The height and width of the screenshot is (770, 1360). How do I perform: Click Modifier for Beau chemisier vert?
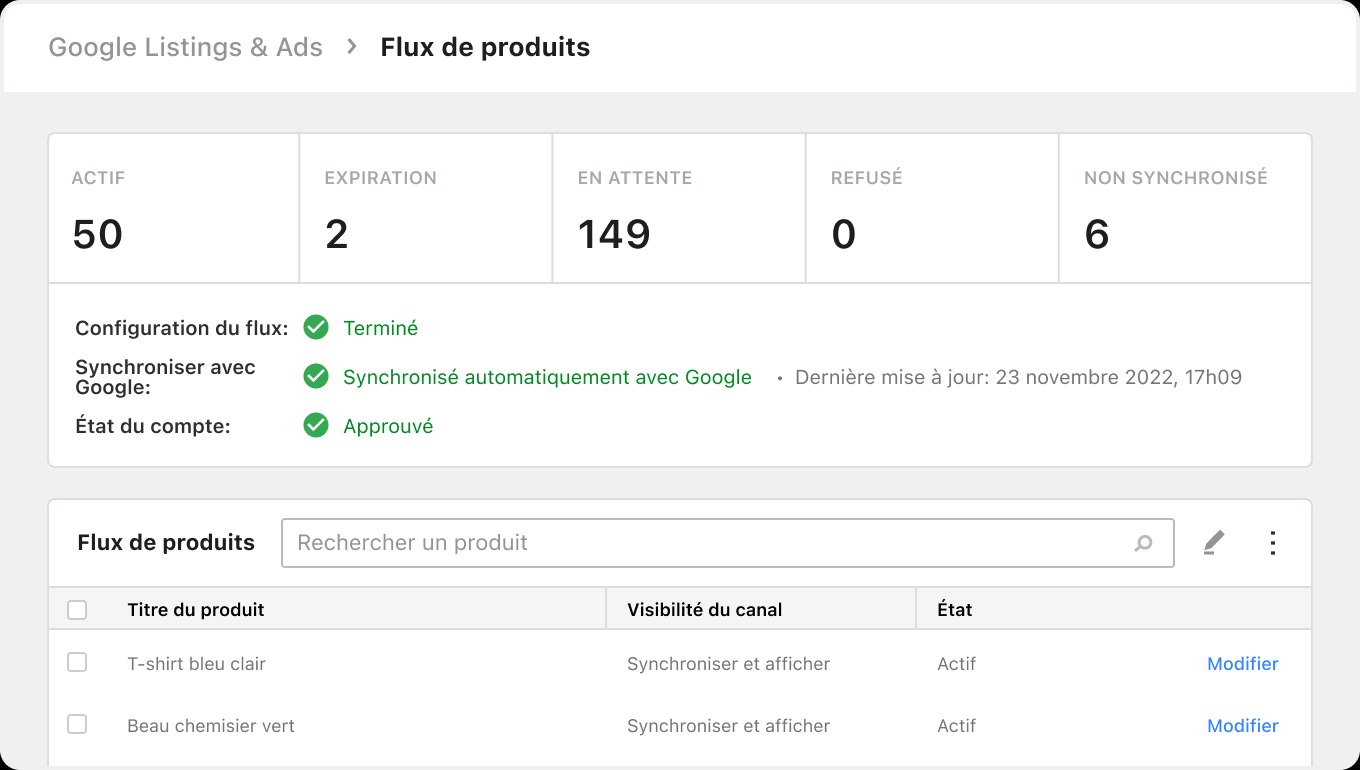tap(1243, 726)
